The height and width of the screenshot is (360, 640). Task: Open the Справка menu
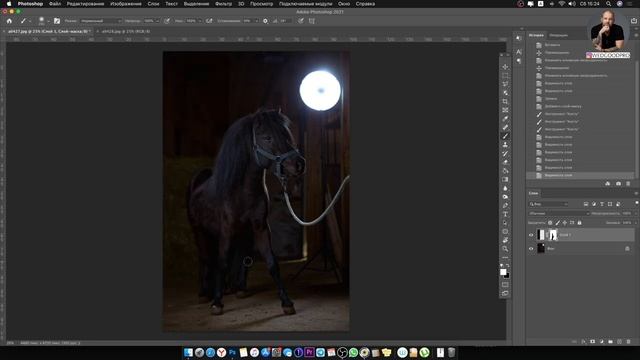pos(365,4)
